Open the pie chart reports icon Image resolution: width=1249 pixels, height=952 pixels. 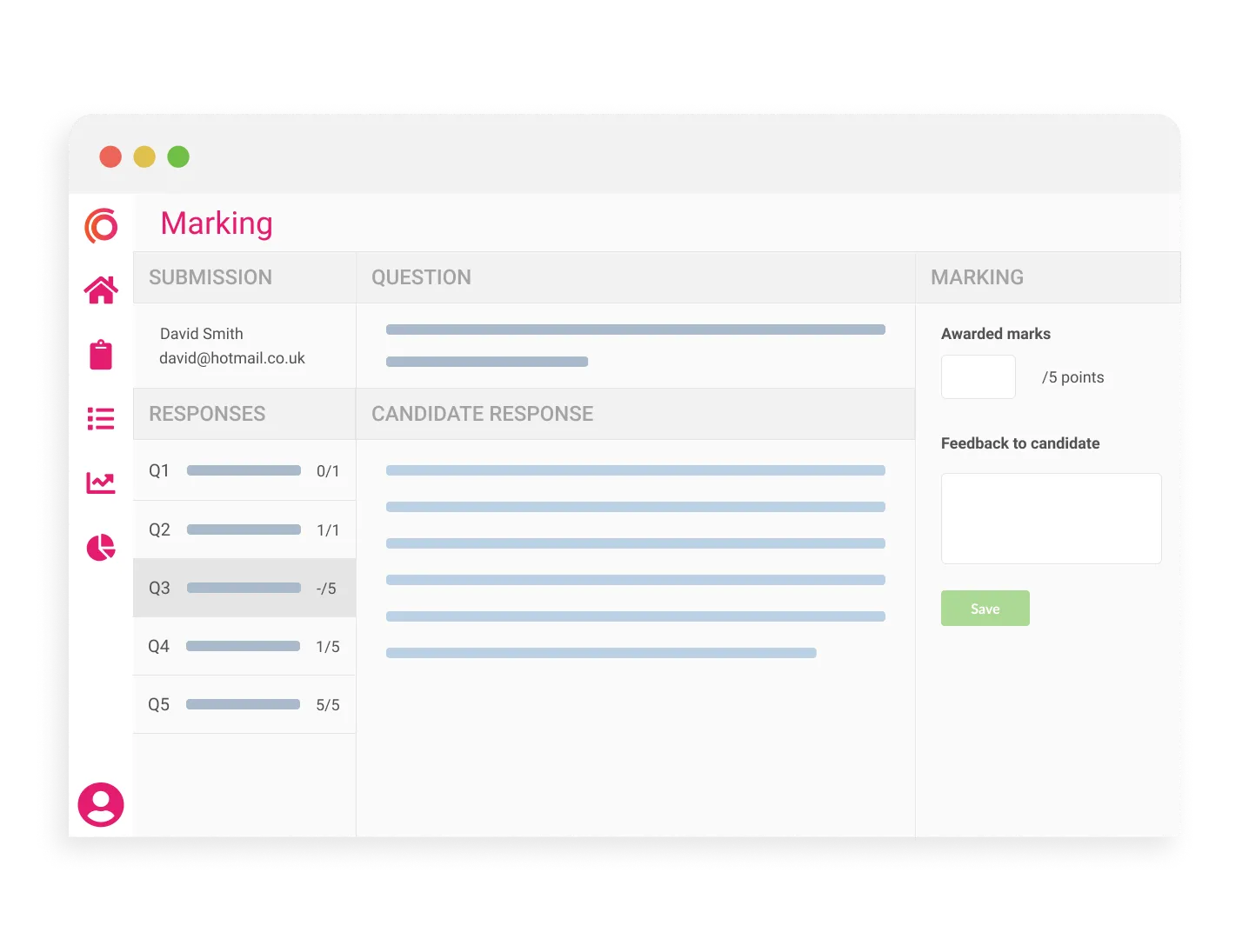point(101,547)
